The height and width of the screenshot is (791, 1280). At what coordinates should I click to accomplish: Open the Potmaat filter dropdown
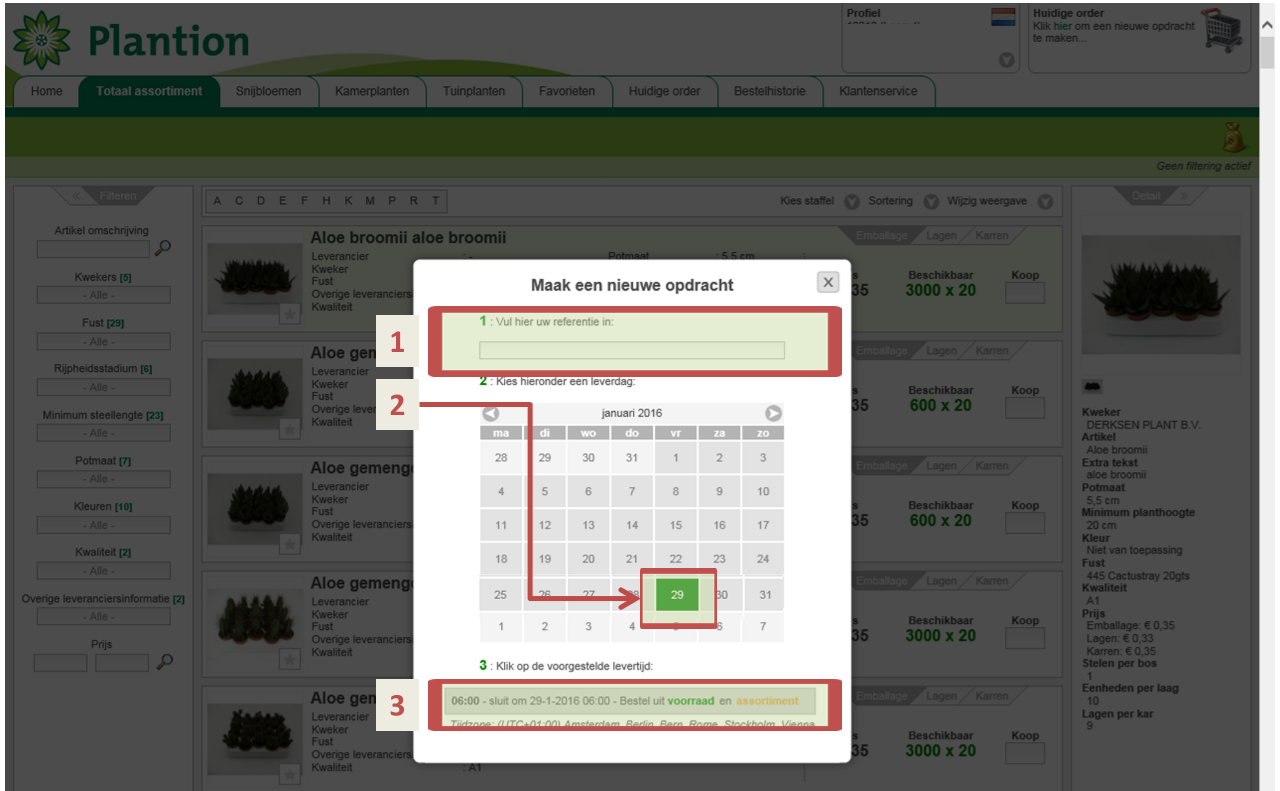[104, 479]
